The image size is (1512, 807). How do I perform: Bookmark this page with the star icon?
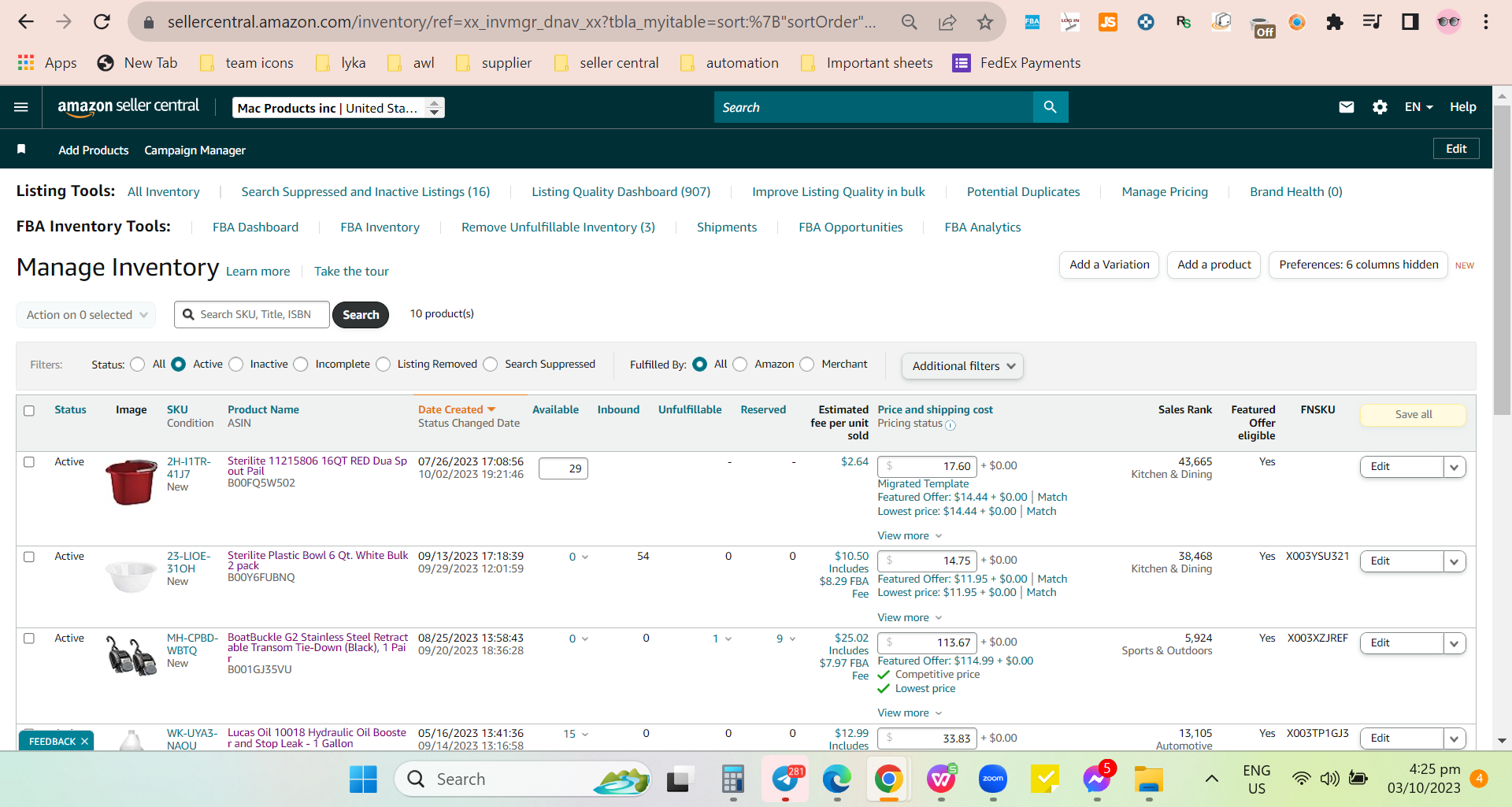[x=985, y=22]
